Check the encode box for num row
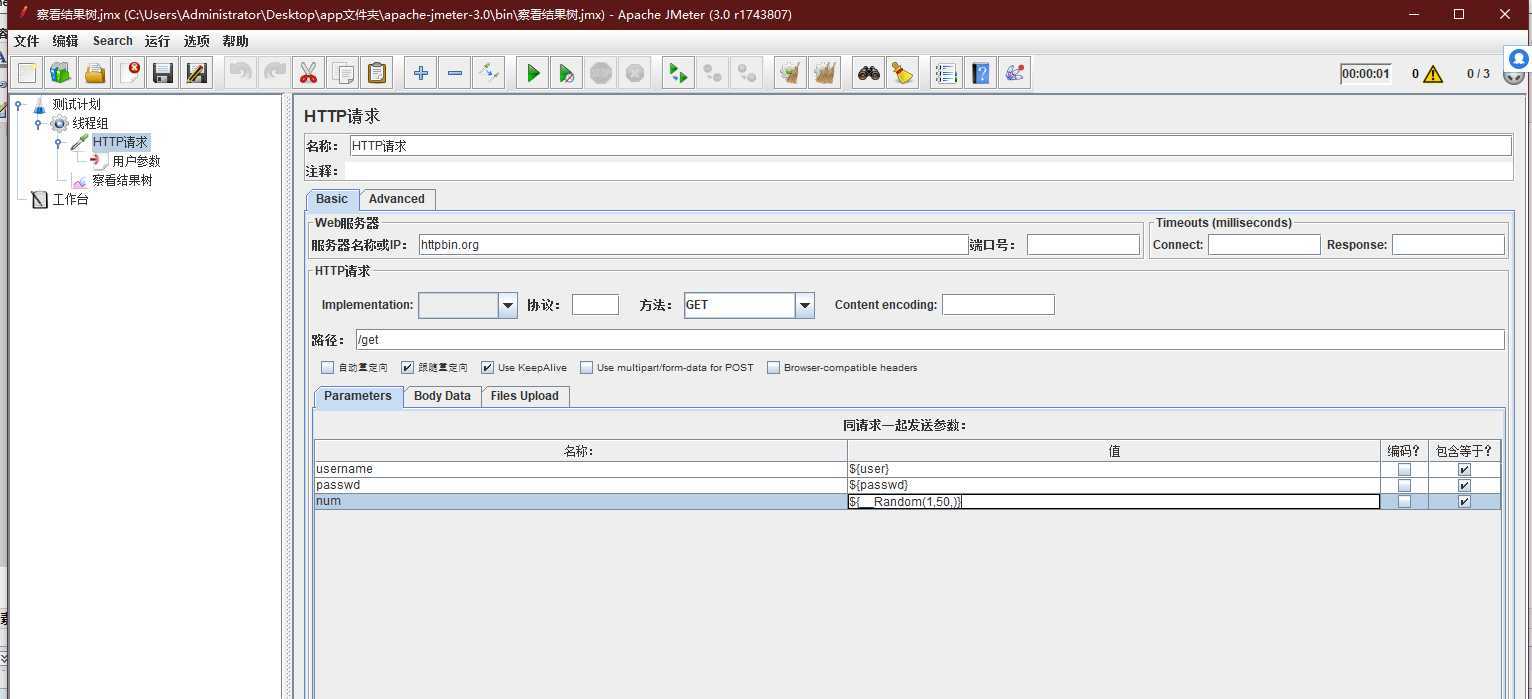 click(1404, 501)
